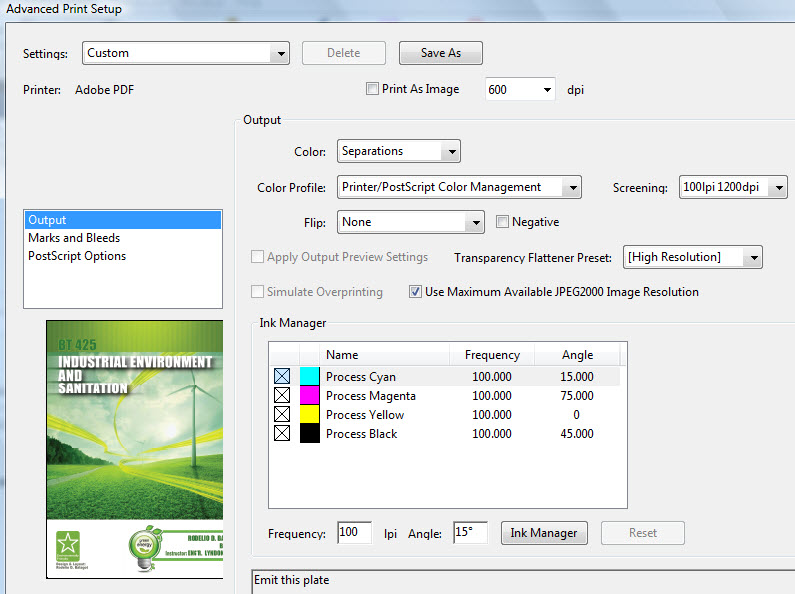Click the 75.000 angle value for Magenta
This screenshot has height=594, width=795.
[x=577, y=396]
